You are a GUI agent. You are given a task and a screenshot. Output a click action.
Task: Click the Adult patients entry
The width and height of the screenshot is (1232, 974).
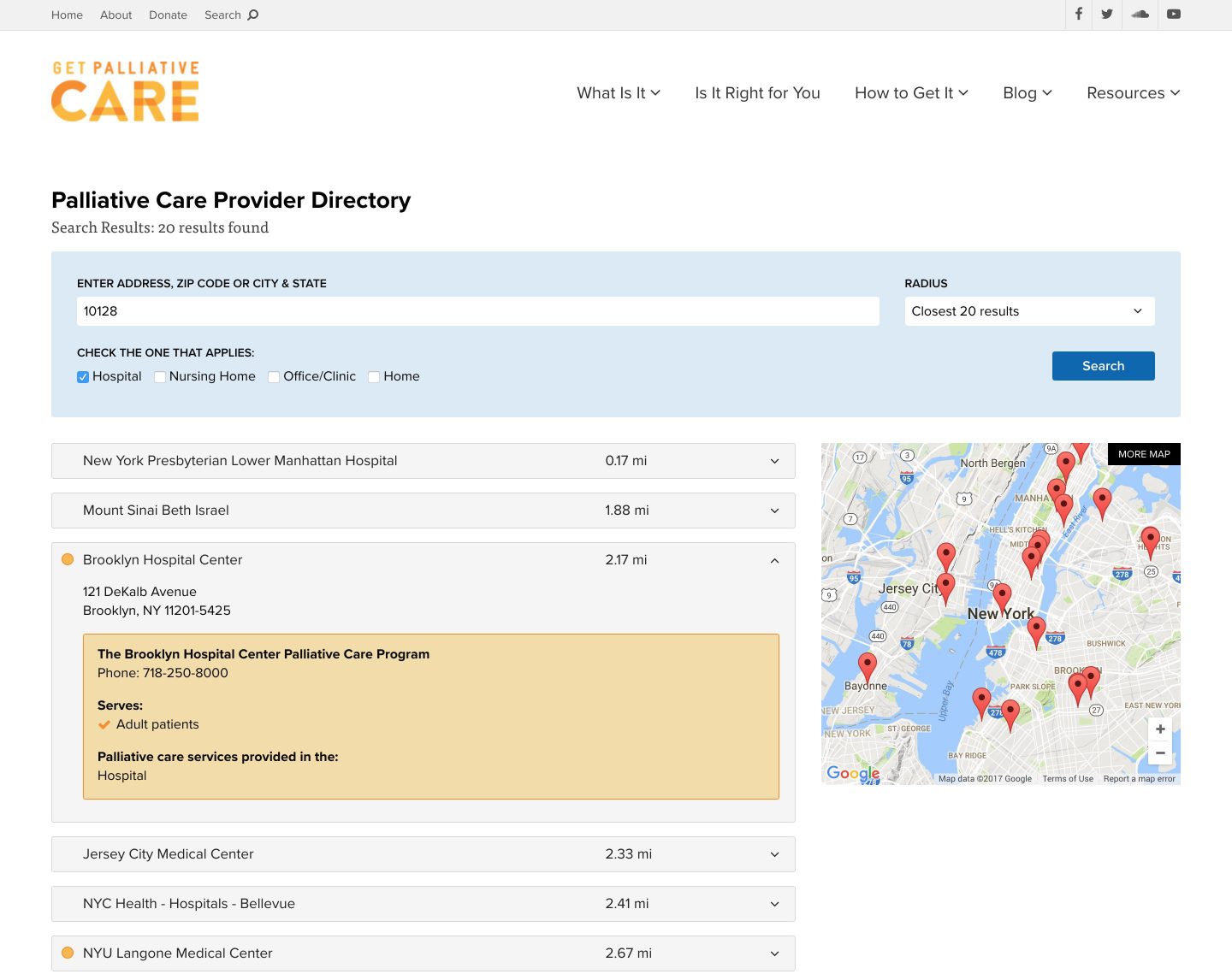(157, 724)
